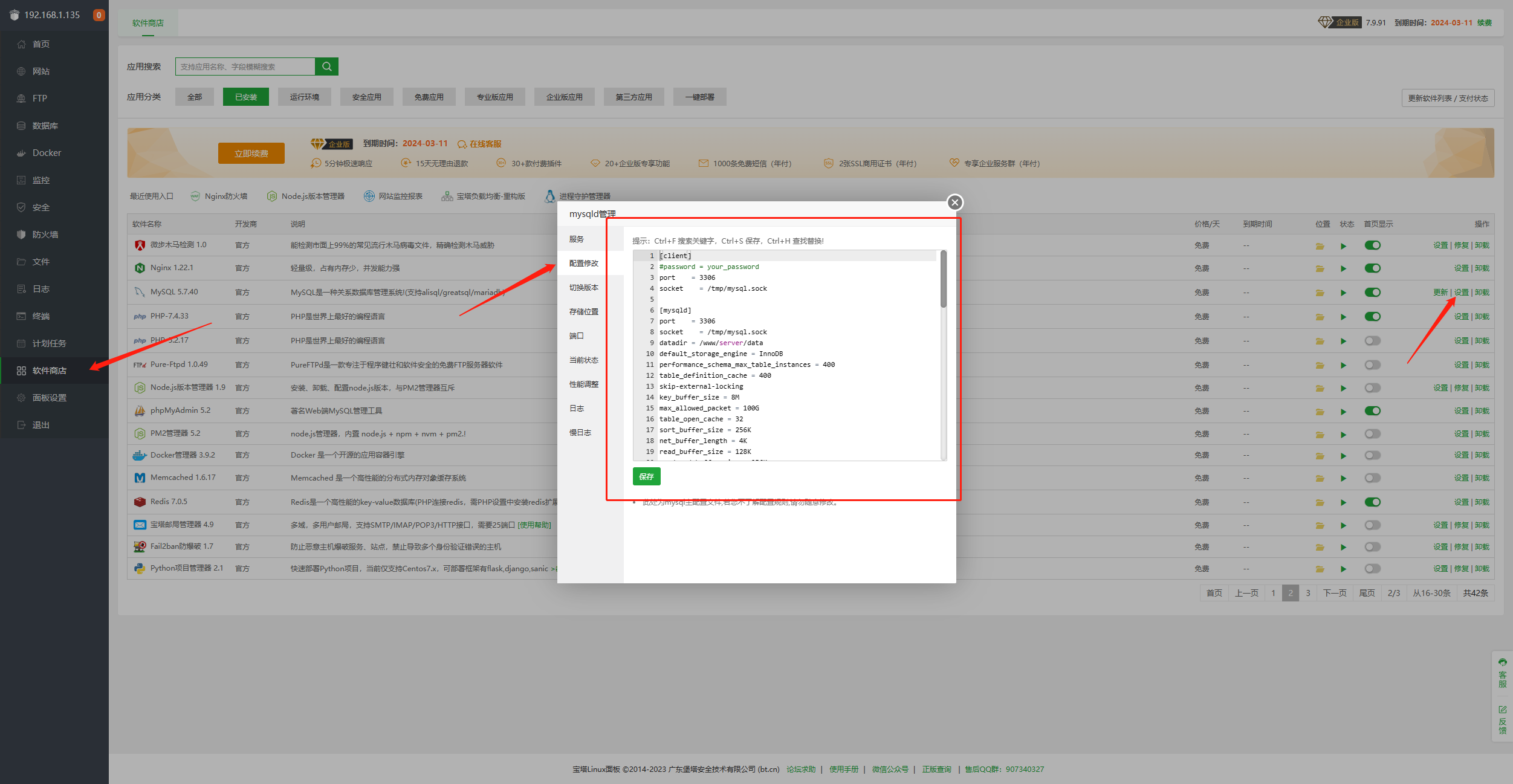
Task: Switch to 服务 tab in mysqld dialog
Action: [590, 239]
